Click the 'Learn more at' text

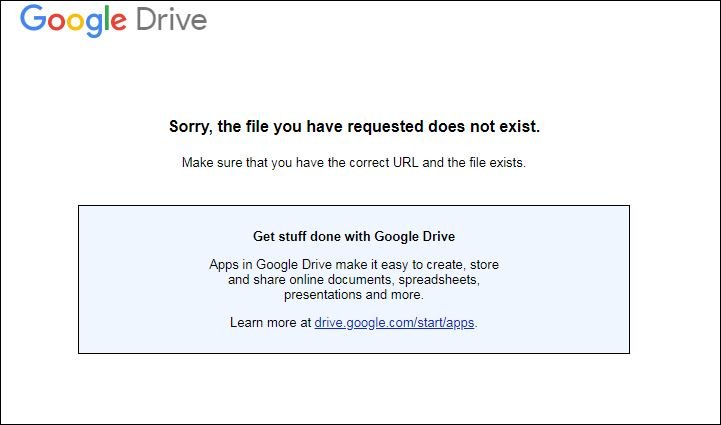point(270,322)
